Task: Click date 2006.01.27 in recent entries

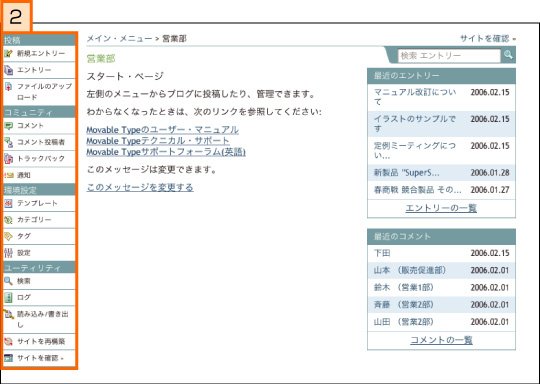Action: (x=490, y=190)
